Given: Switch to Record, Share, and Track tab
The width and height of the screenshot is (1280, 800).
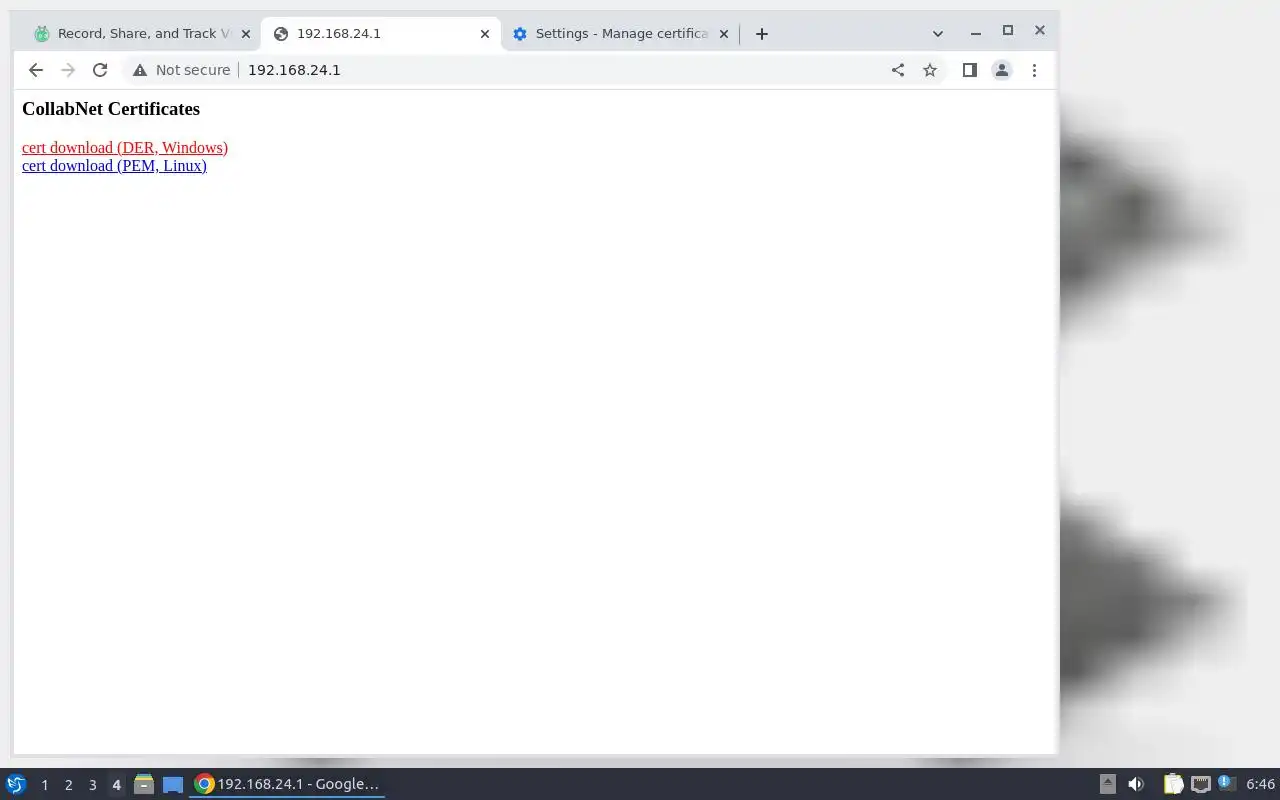Looking at the screenshot, I should point(141,34).
